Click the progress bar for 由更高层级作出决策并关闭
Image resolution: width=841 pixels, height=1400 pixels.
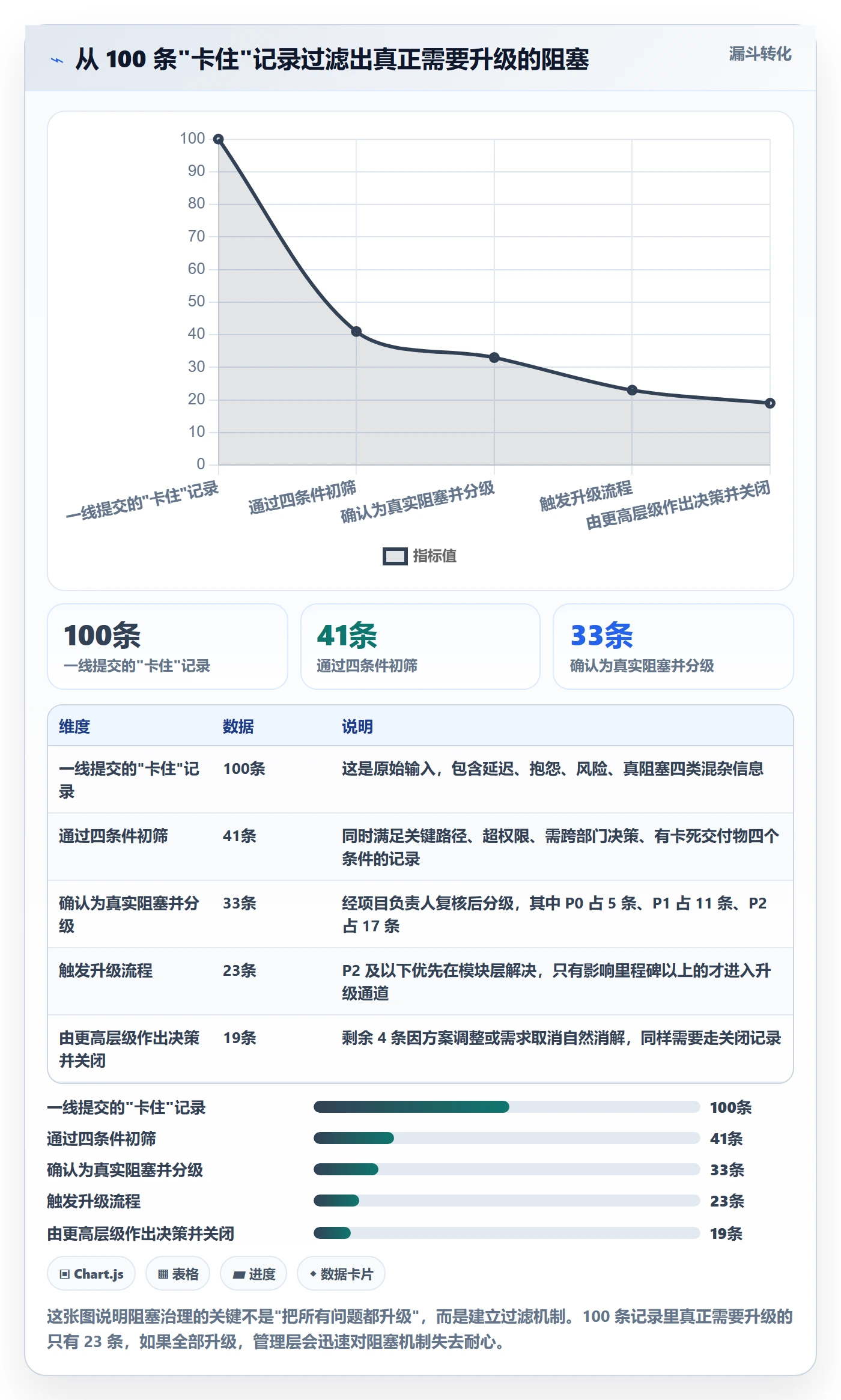[506, 1233]
